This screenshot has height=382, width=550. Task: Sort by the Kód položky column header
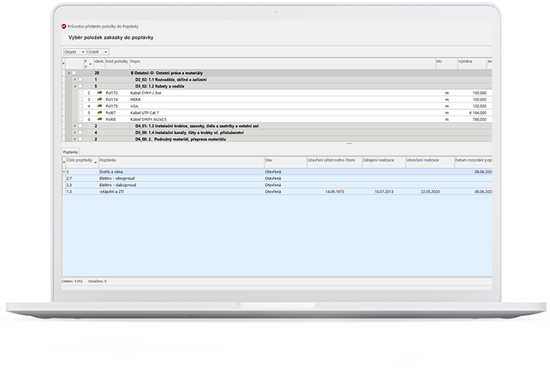(117, 63)
